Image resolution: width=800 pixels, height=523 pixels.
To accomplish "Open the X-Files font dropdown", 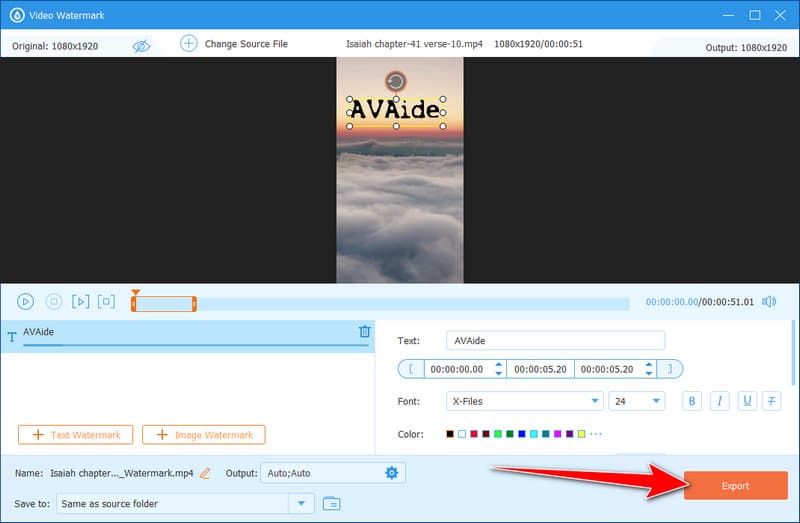I will coord(524,401).
